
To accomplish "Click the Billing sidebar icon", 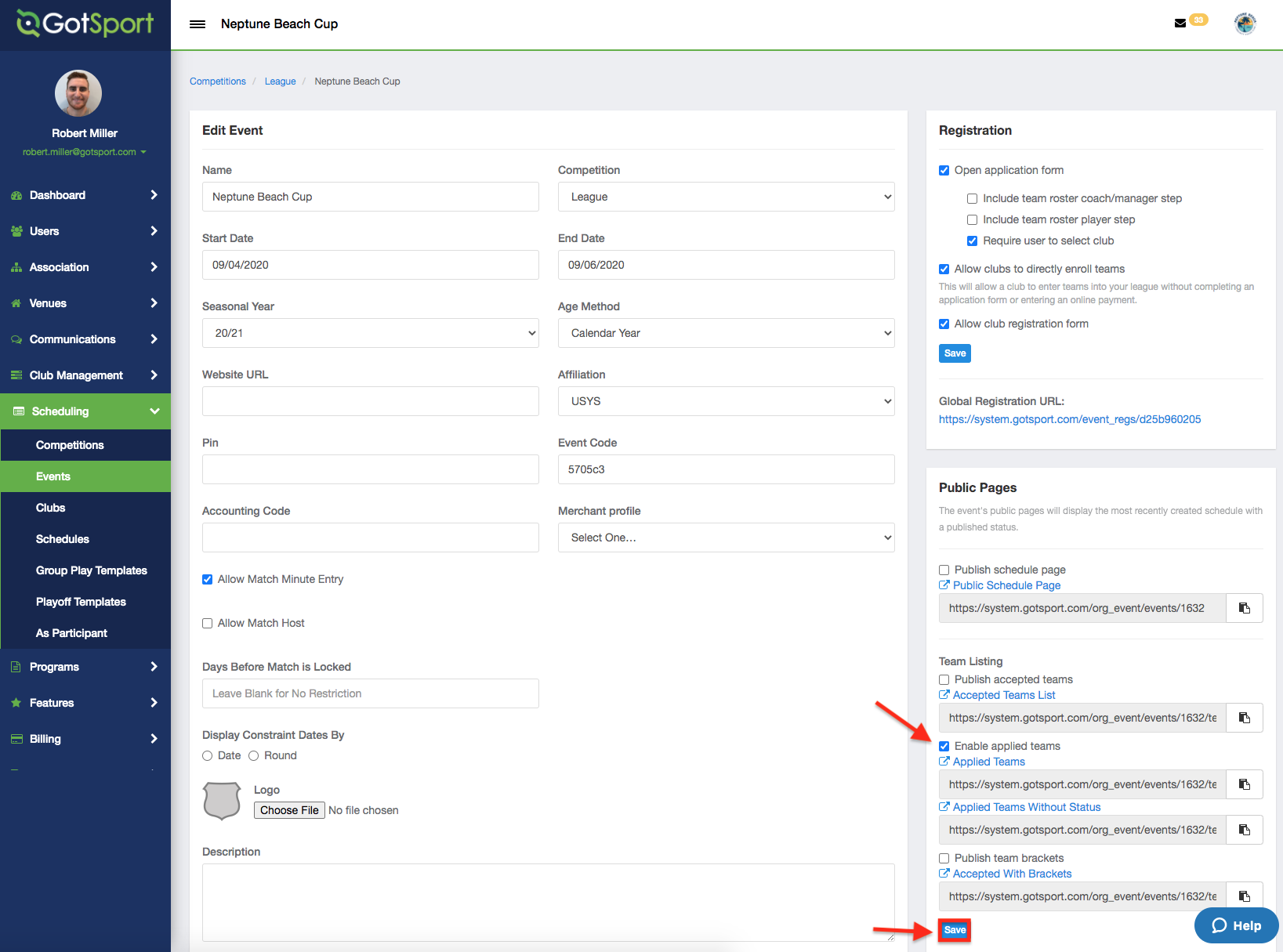I will point(16,739).
